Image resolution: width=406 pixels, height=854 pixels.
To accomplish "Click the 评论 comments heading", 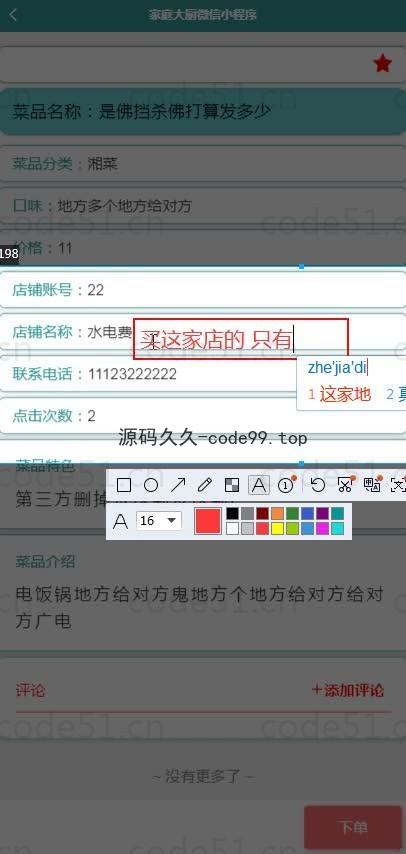I will 30,690.
